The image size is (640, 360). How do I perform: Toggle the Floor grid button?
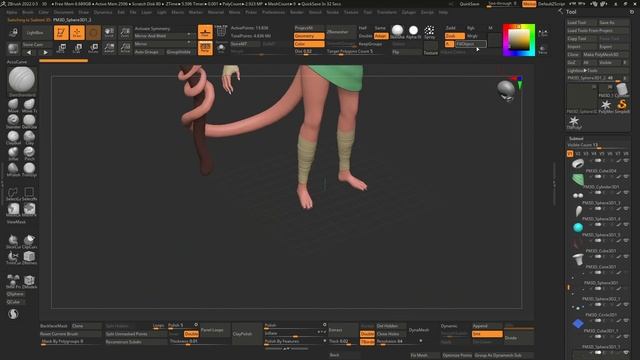[x=205, y=32]
